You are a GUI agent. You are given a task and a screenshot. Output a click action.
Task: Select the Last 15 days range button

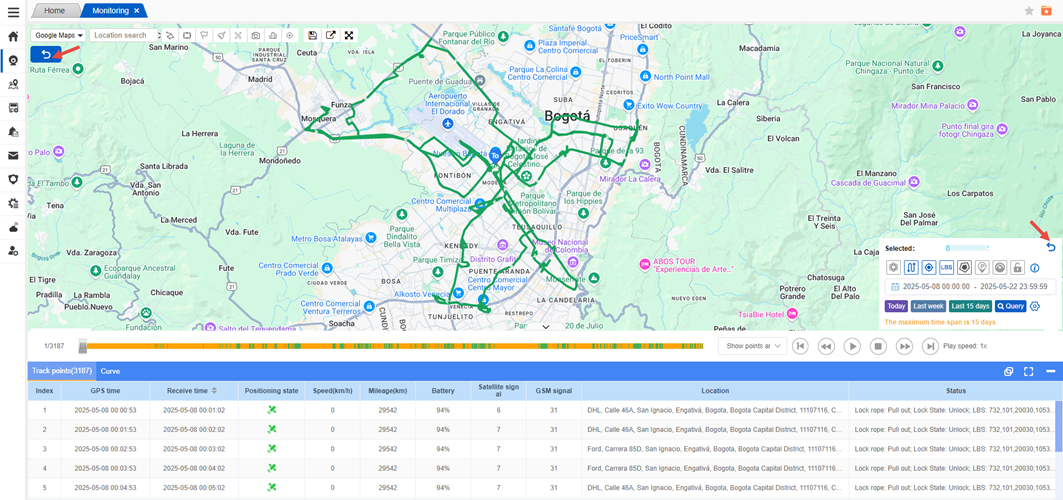tap(970, 306)
